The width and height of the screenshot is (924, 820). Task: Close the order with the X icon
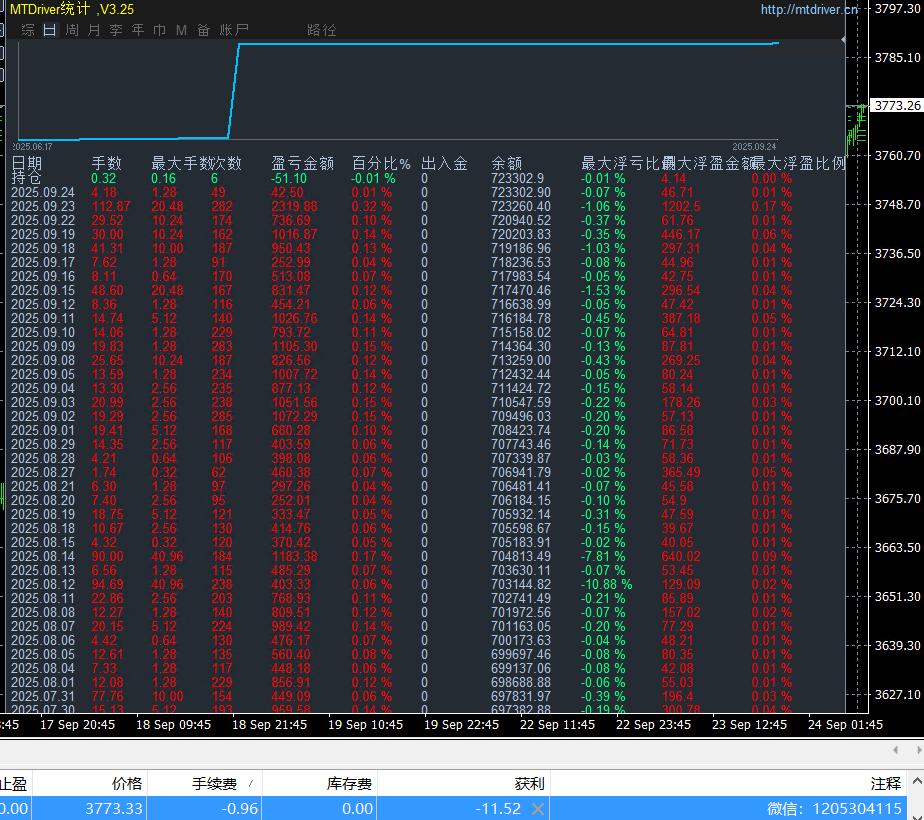click(538, 808)
